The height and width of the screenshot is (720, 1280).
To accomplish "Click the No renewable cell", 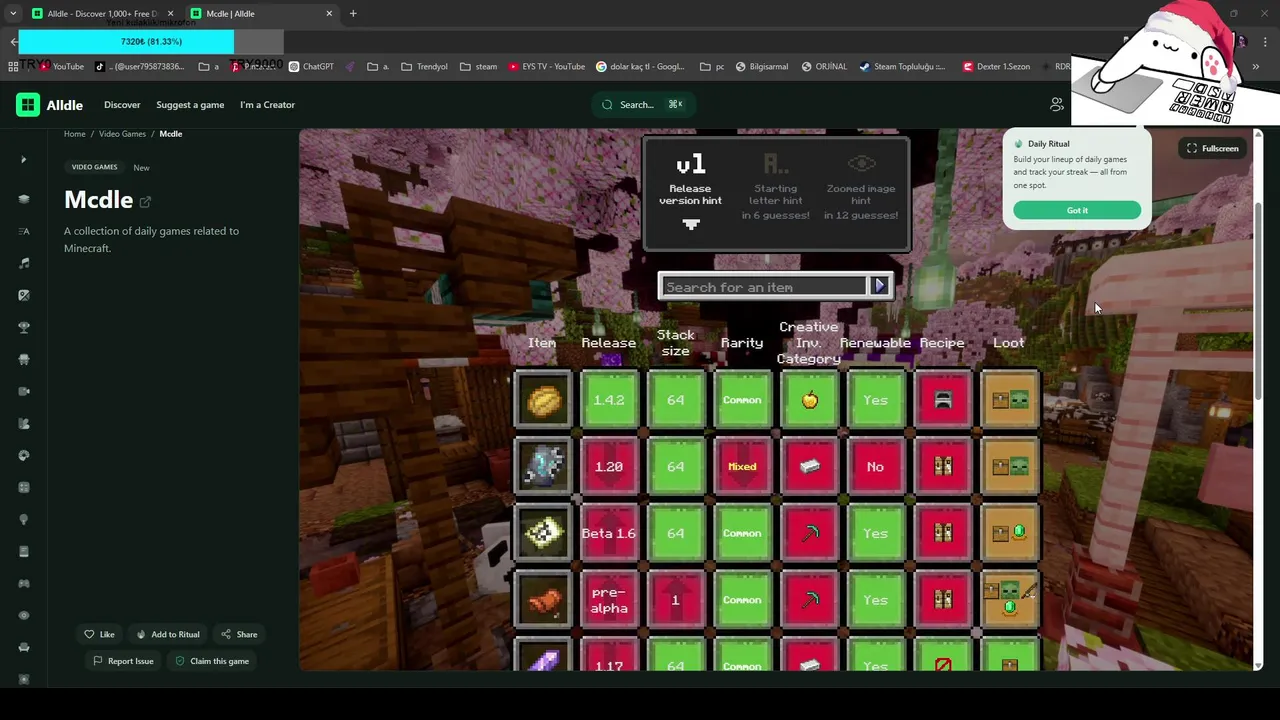I will tap(875, 467).
